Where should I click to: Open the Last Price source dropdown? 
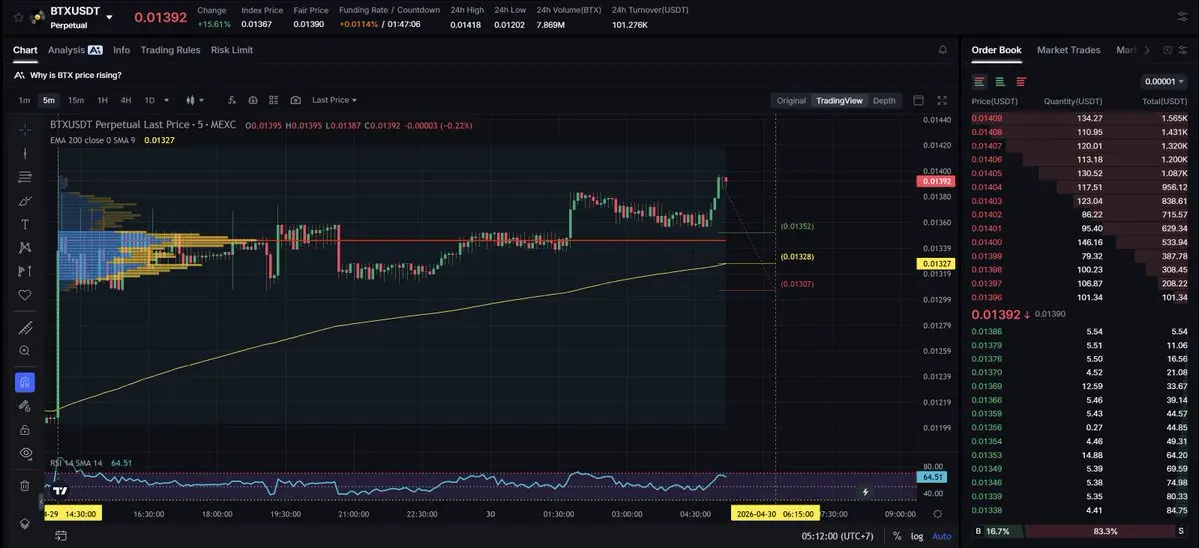tap(334, 100)
